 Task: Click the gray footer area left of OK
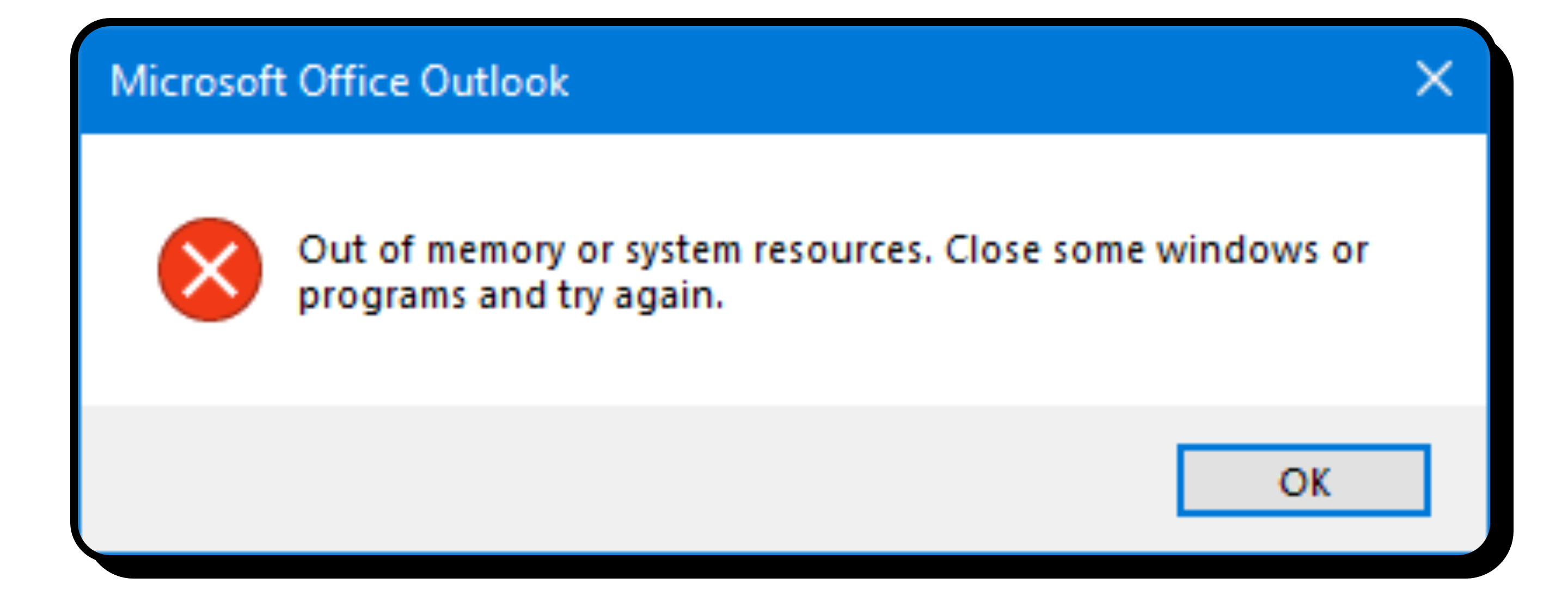609,481
